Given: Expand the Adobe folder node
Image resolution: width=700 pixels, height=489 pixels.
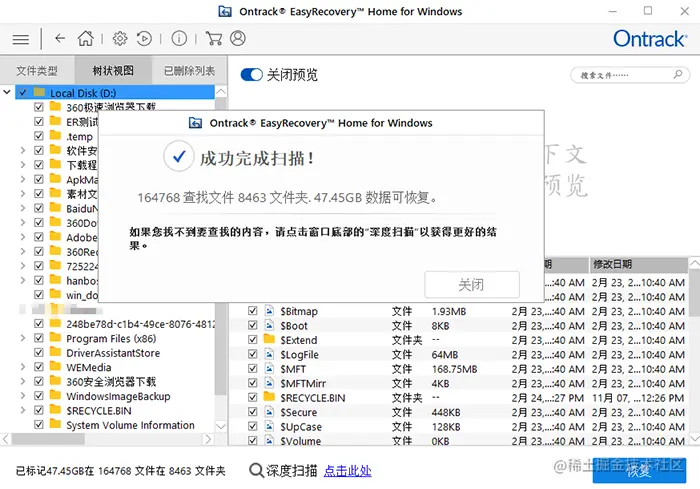Looking at the screenshot, I should 23,237.
